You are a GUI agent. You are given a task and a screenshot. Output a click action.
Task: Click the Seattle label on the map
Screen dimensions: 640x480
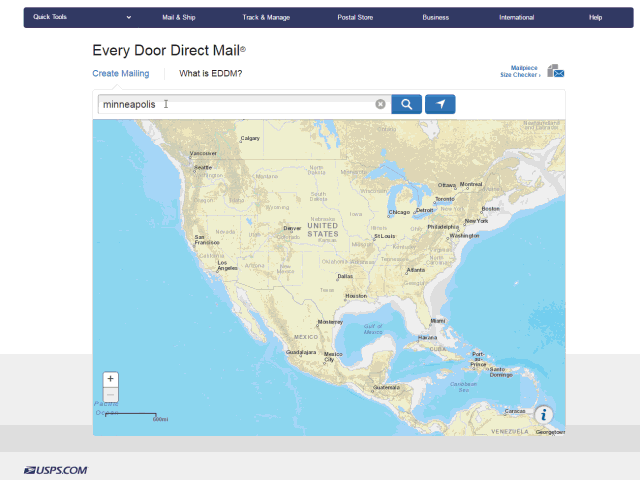tap(203, 167)
